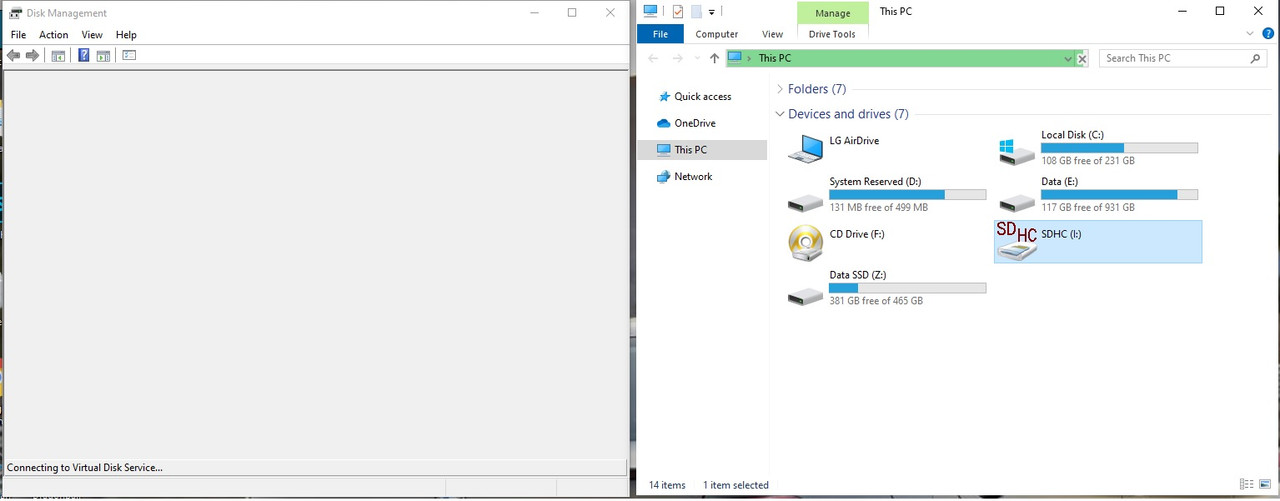Click Data SSD (Z:) capacity usage bar

[x=907, y=288]
